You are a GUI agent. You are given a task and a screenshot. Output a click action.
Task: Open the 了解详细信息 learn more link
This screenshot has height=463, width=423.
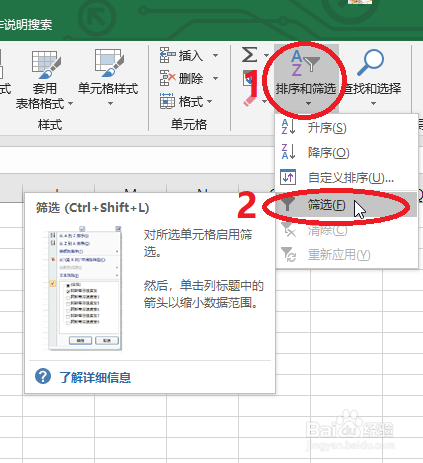(95, 378)
